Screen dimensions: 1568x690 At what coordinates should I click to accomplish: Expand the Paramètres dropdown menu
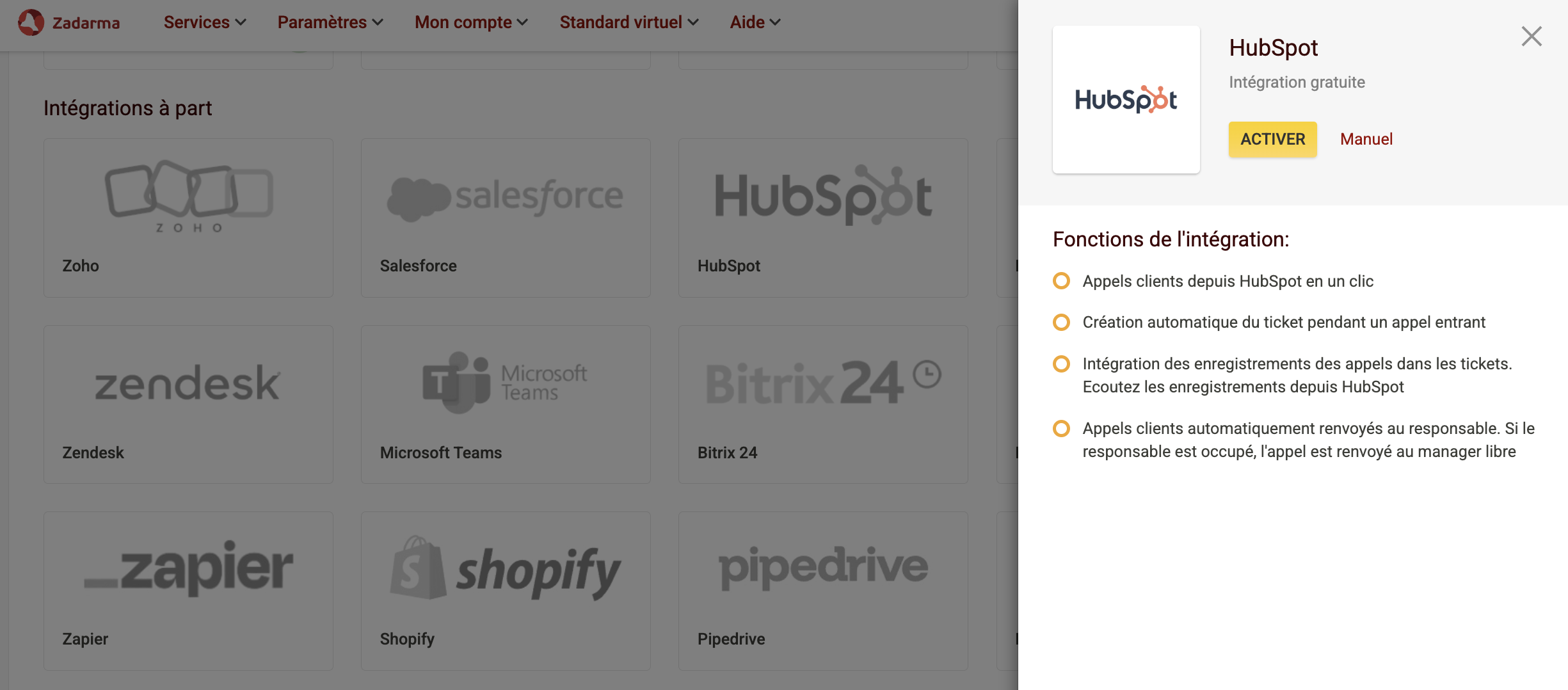tap(330, 22)
